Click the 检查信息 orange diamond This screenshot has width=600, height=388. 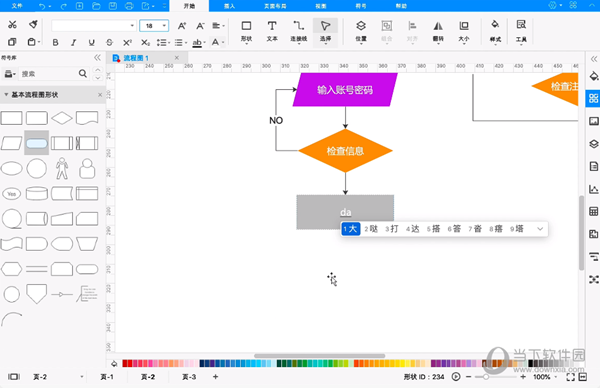pyautogui.click(x=345, y=151)
